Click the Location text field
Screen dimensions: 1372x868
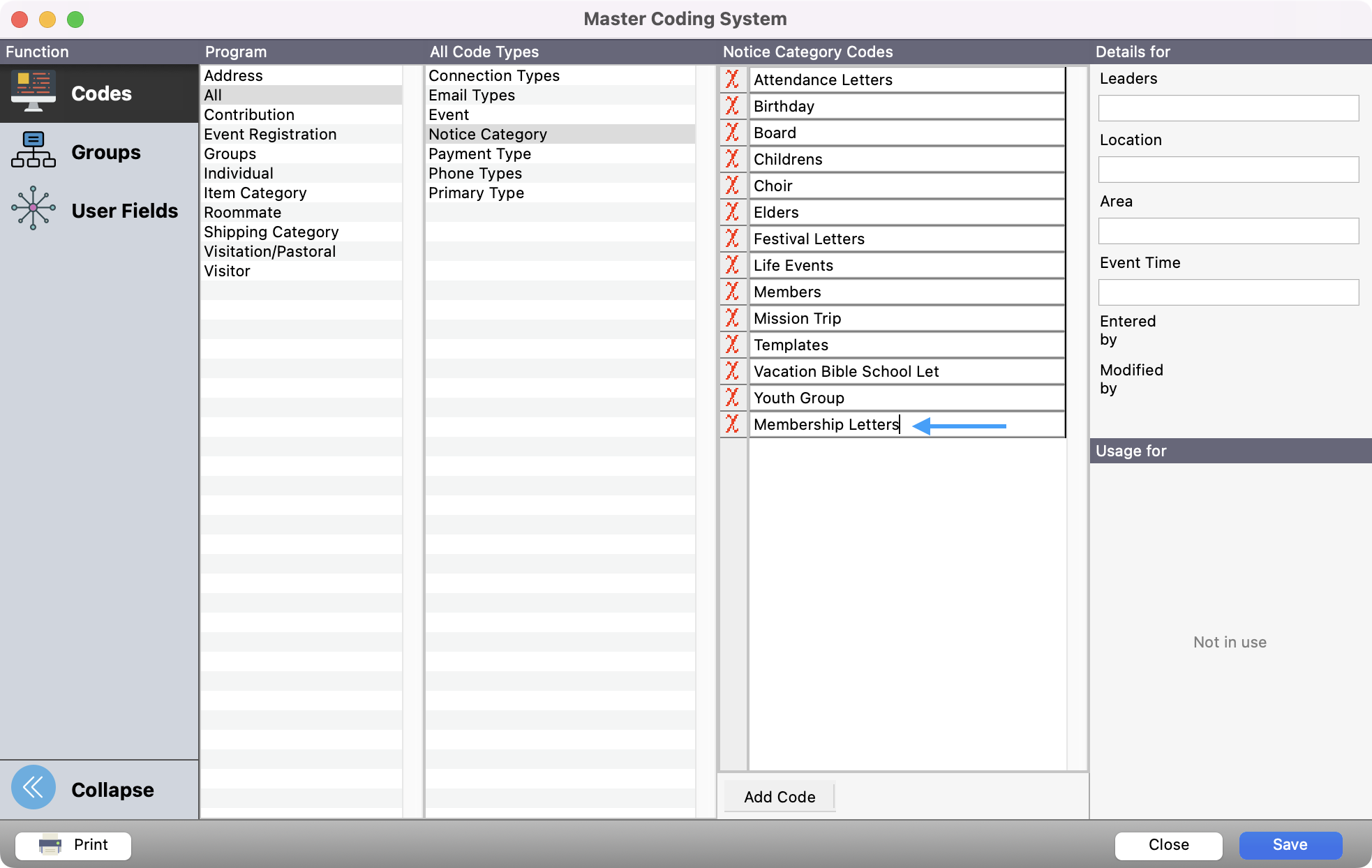tap(1228, 170)
